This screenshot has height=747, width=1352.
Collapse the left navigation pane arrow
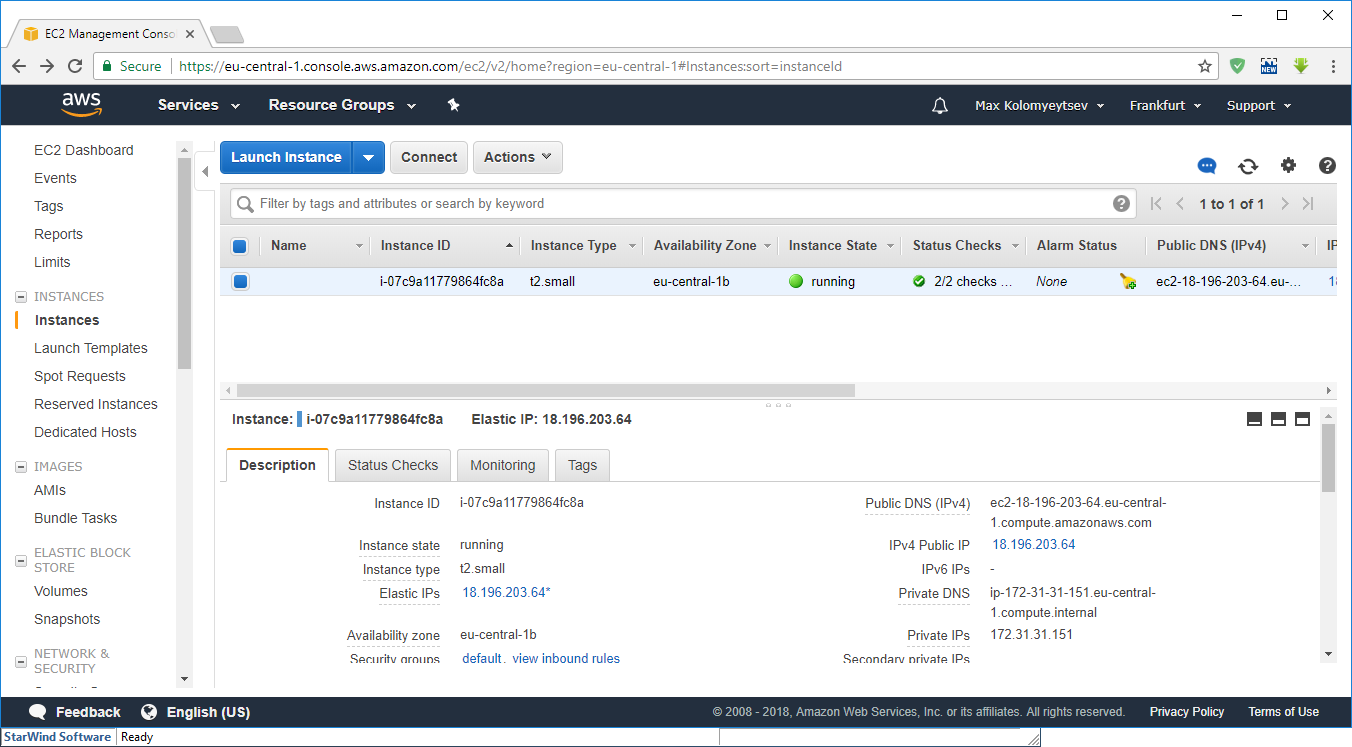pyautogui.click(x=205, y=171)
